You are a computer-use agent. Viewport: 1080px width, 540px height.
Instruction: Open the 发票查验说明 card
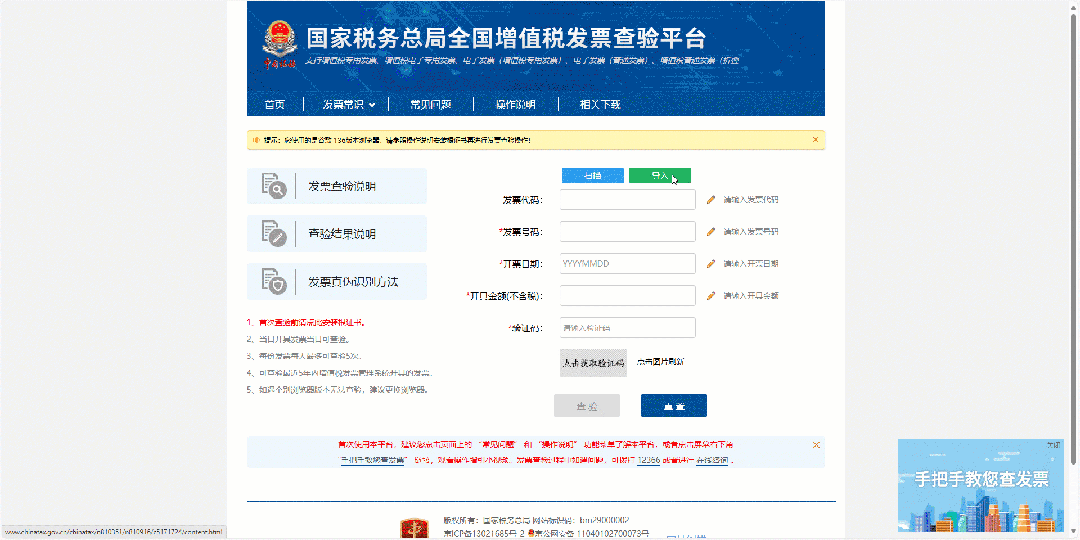pyautogui.click(x=337, y=186)
